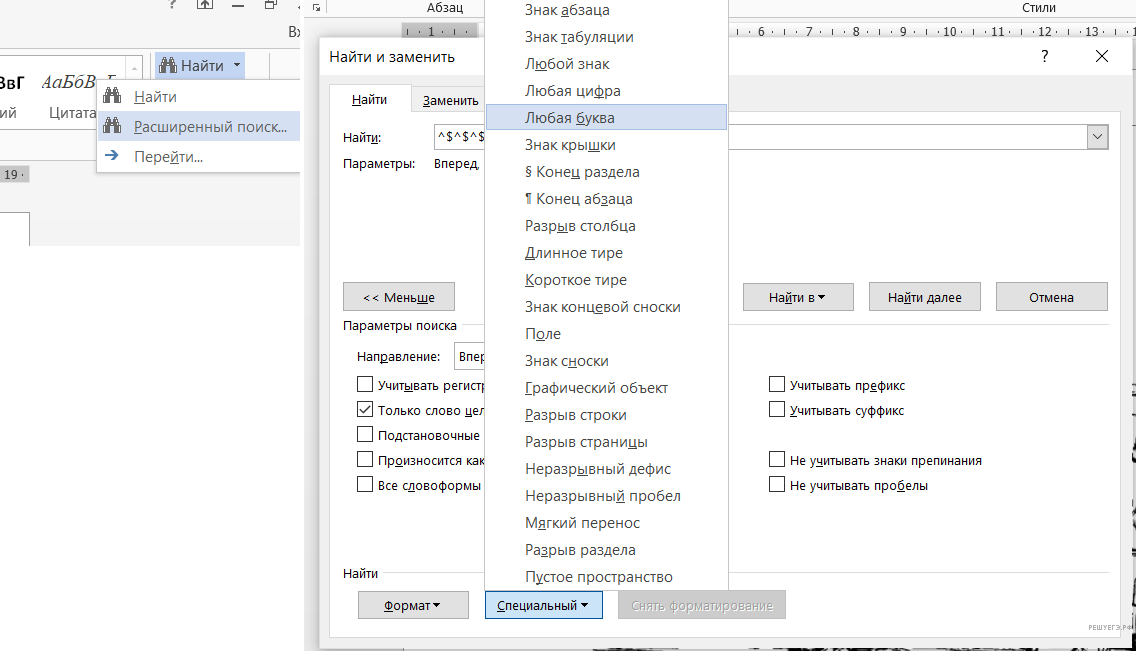Screen dimensions: 1136x654
Task: Switch to the Заменить tab
Action: click(x=450, y=100)
